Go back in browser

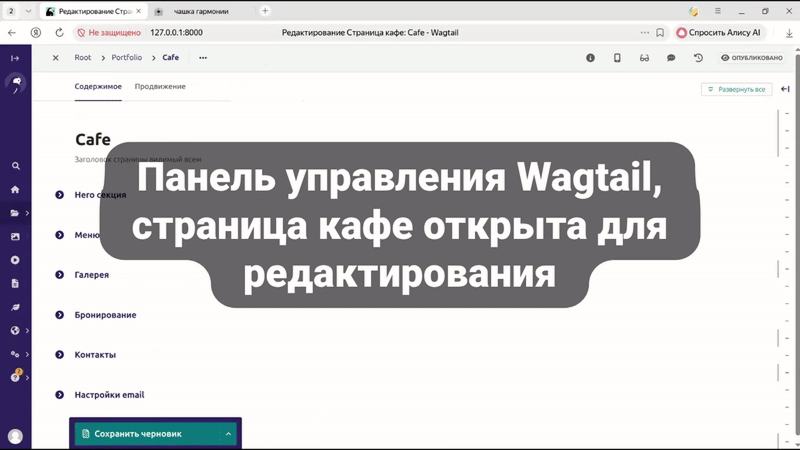(x=12, y=33)
